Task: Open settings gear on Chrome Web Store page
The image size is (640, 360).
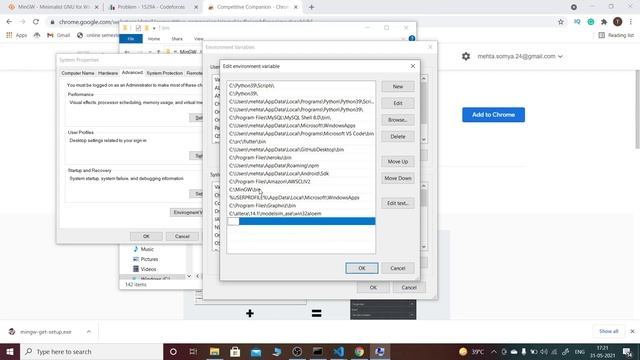Action: point(466,56)
